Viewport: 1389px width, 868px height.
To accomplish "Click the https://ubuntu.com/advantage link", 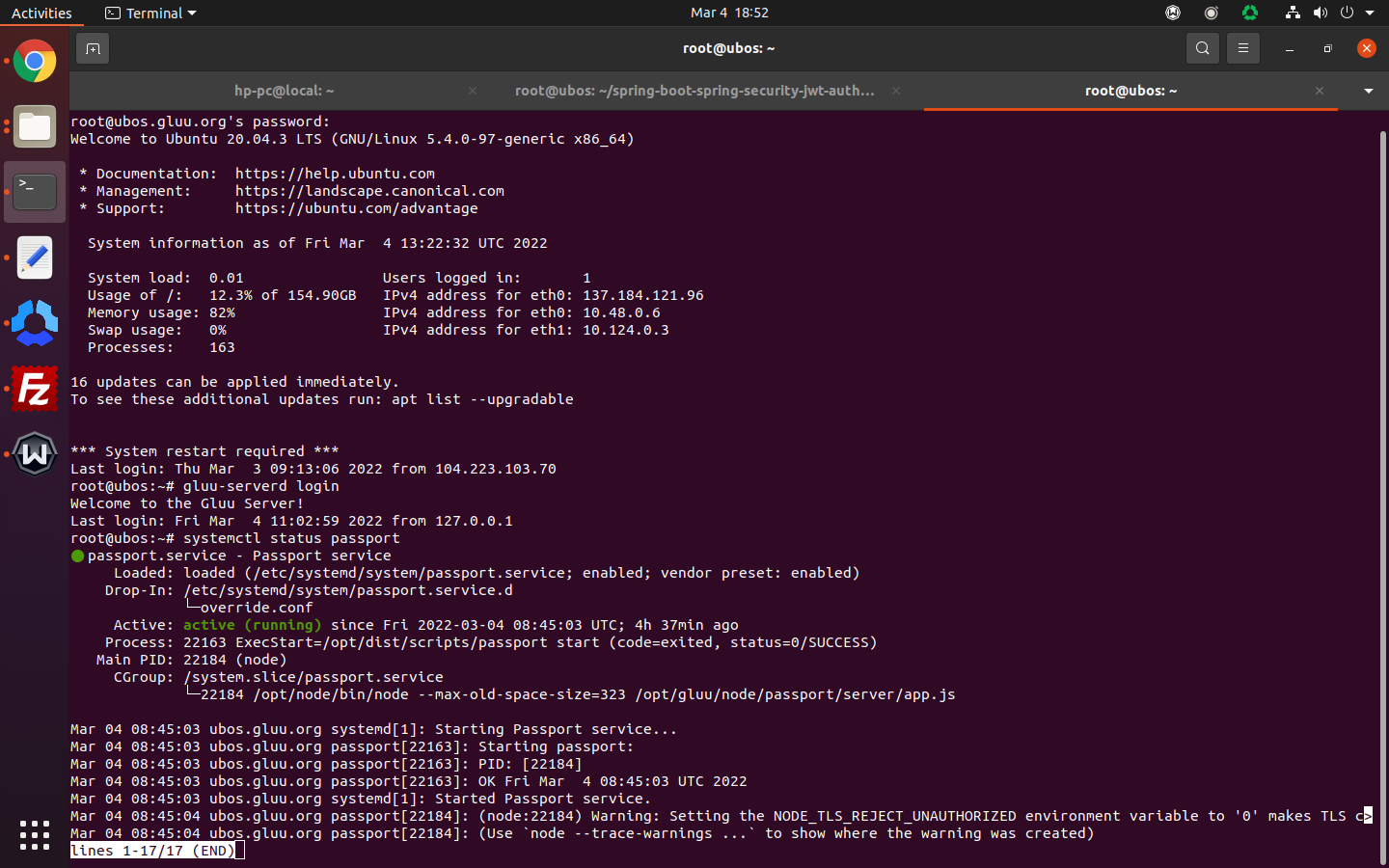I will coord(356,208).
